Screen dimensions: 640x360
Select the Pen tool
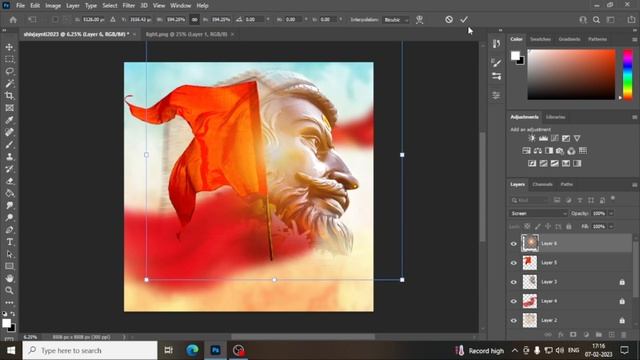tap(9, 230)
